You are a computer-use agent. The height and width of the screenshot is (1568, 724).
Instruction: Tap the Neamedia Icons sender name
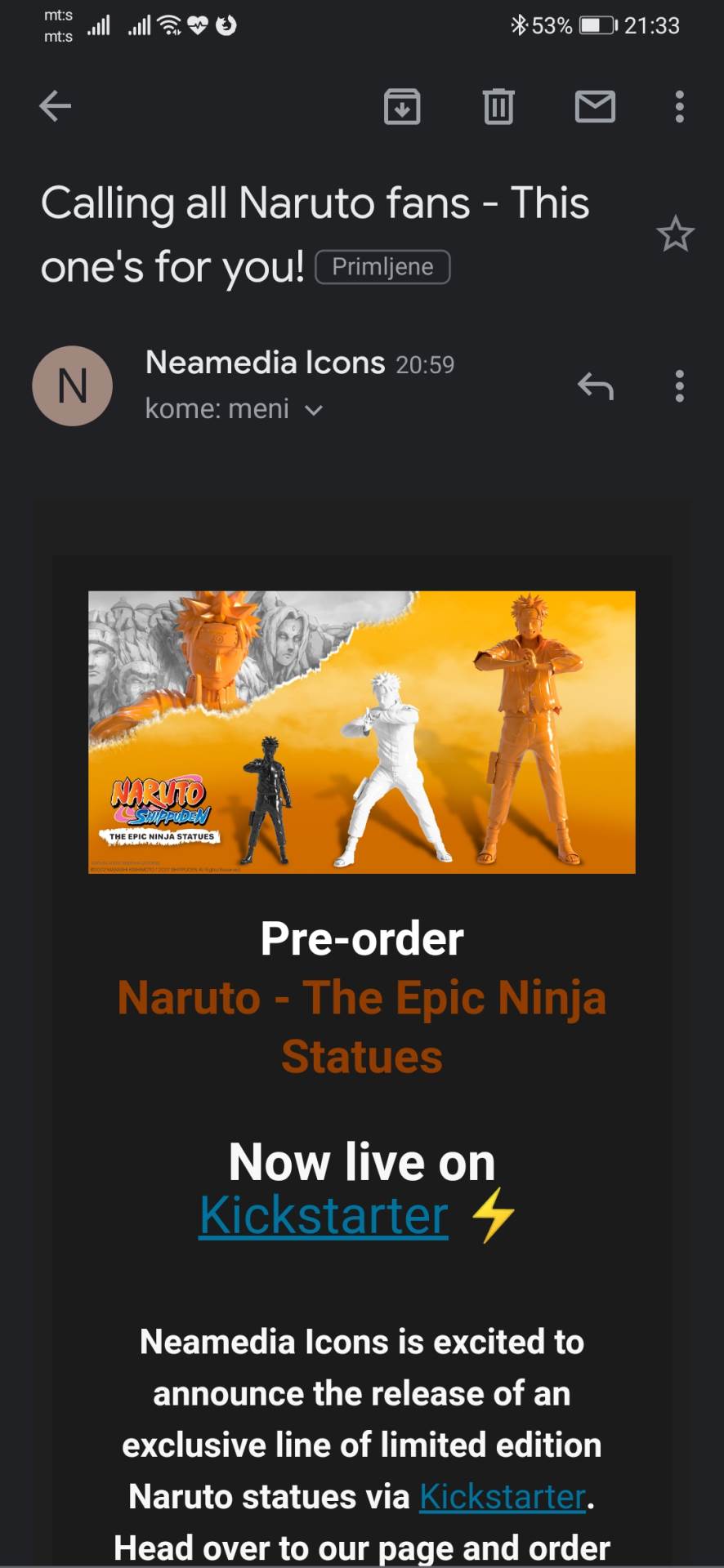[265, 363]
